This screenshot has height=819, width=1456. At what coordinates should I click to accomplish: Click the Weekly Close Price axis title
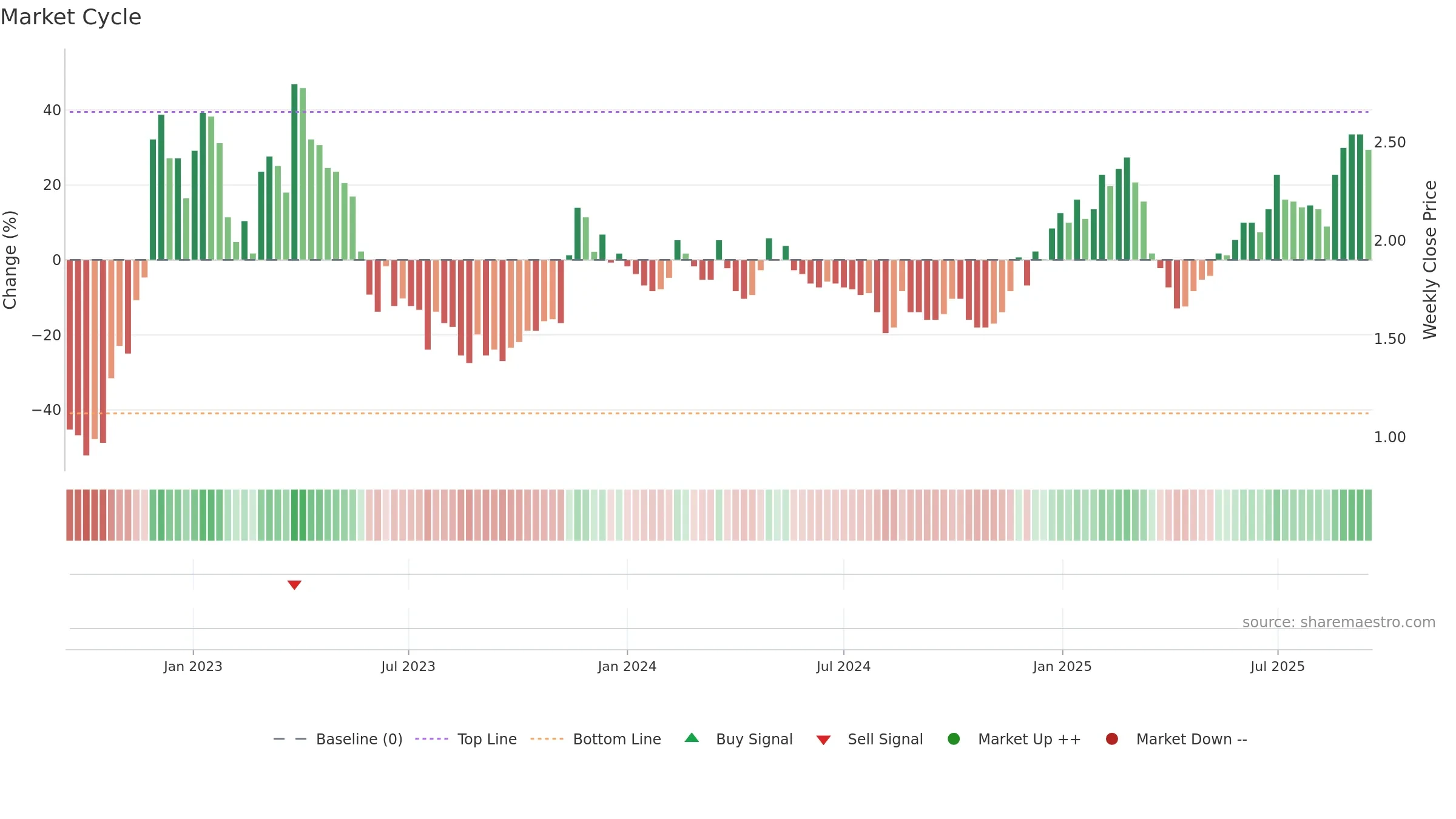coord(1430,260)
